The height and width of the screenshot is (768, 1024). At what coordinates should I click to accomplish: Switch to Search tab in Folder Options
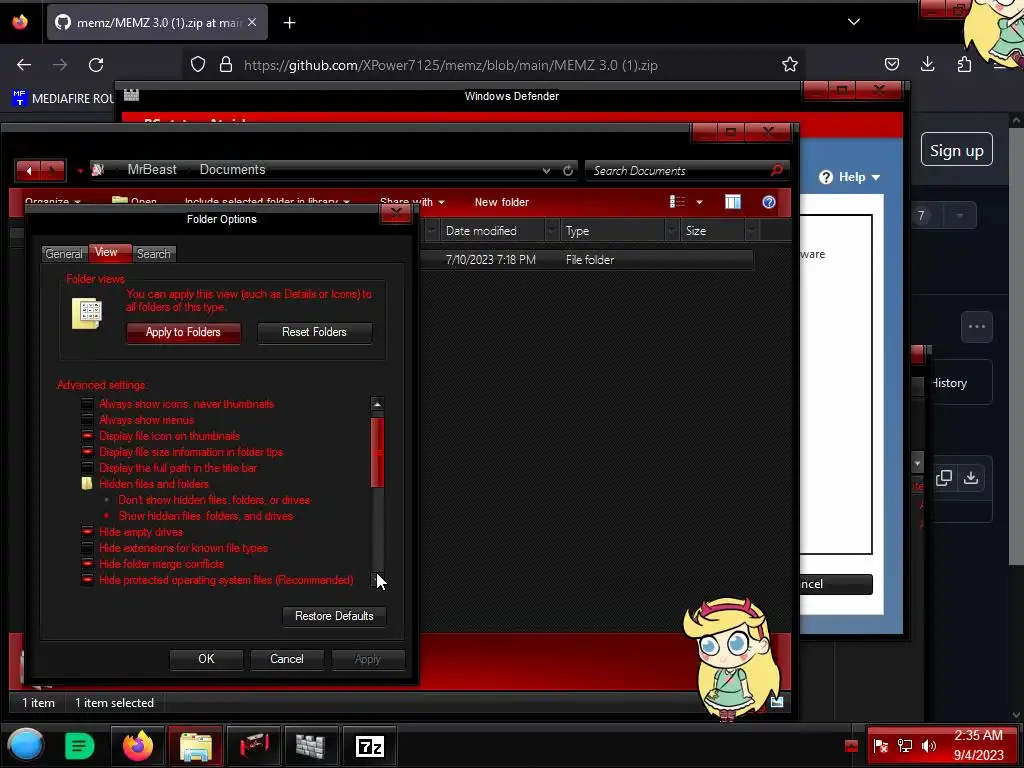pyautogui.click(x=154, y=254)
